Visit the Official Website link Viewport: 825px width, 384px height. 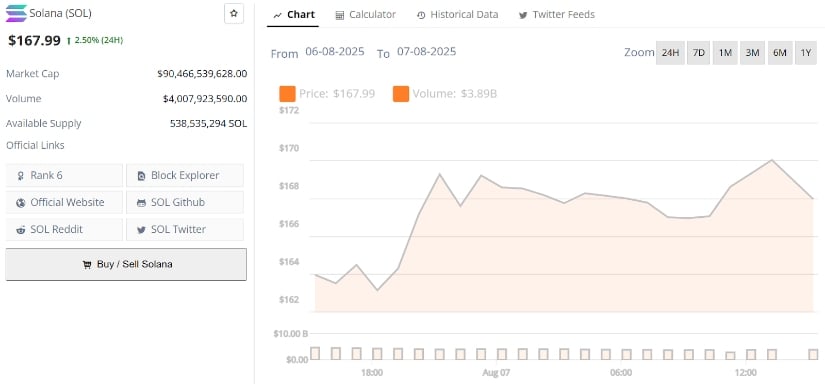point(64,203)
